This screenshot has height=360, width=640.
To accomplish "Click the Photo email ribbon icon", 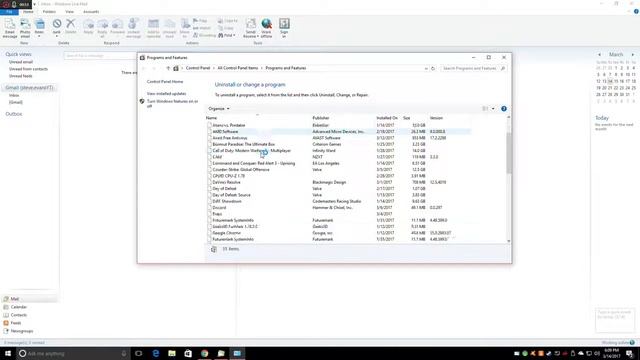I will point(25,24).
